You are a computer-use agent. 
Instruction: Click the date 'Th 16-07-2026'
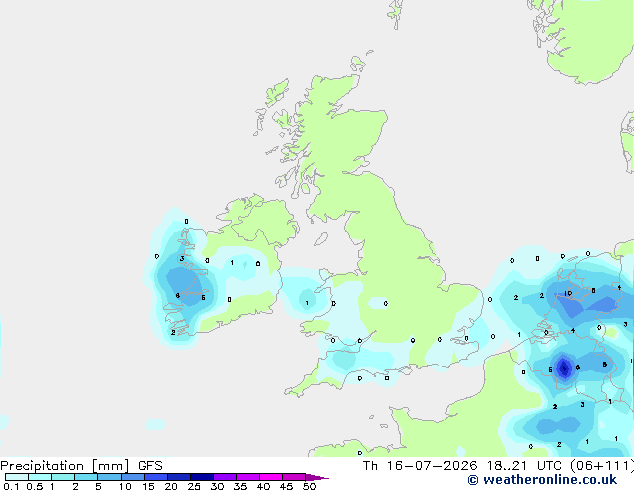[x=420, y=466]
